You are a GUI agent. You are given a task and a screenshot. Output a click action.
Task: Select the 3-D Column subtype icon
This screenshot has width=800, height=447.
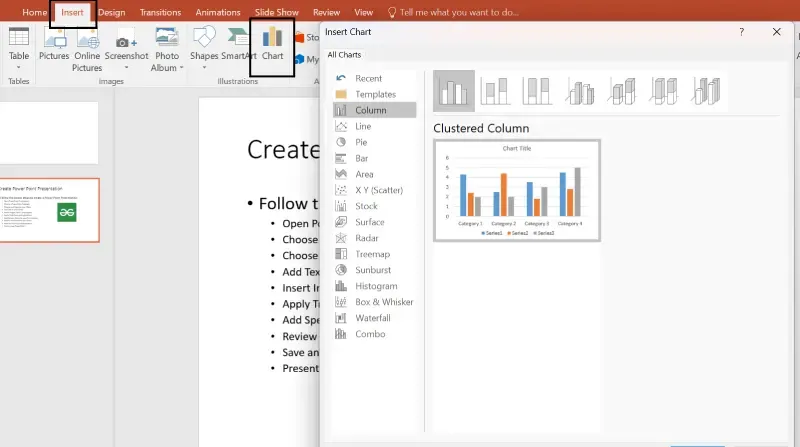point(706,91)
